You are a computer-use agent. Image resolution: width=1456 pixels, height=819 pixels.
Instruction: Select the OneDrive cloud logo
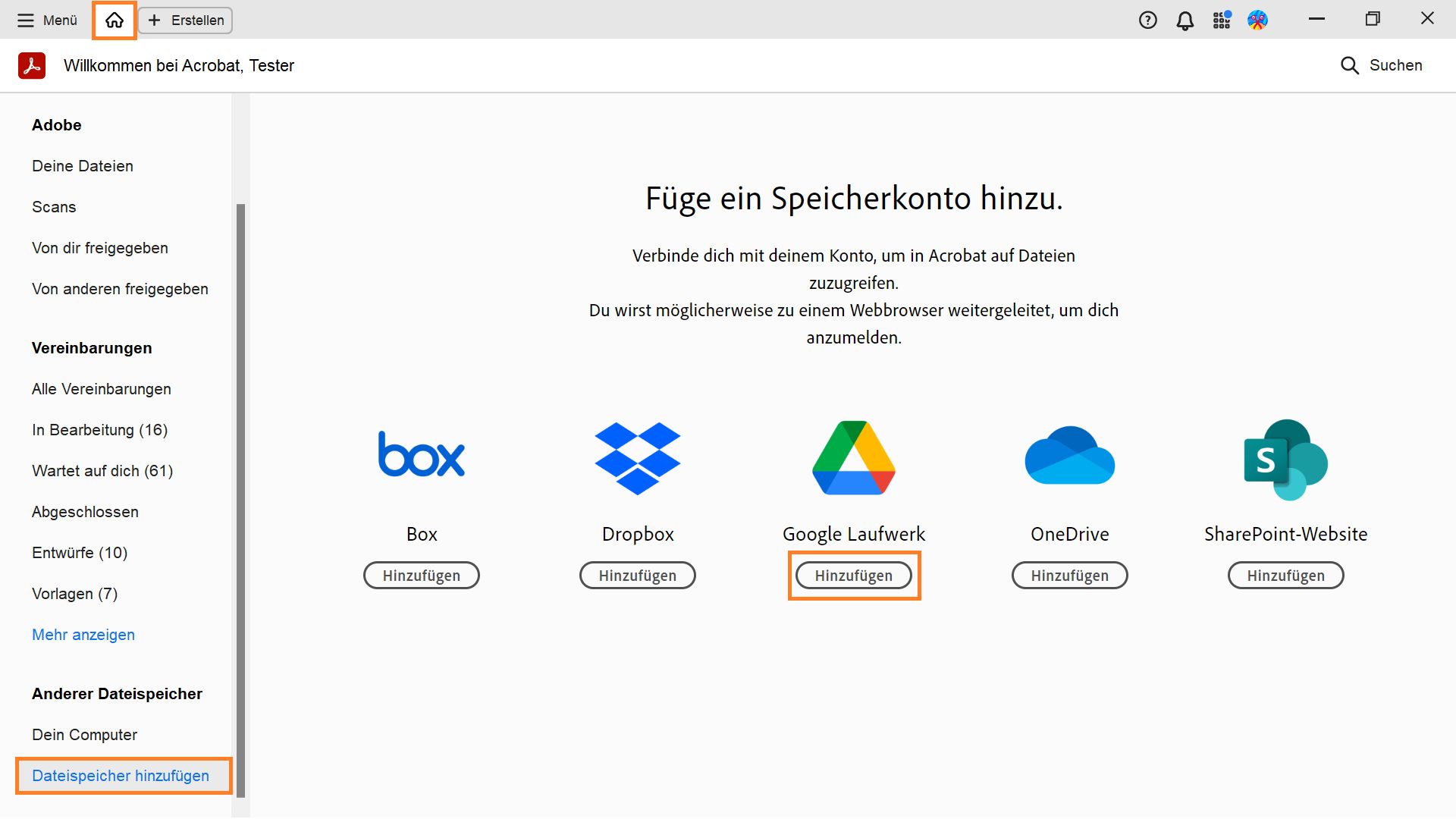coord(1069,455)
